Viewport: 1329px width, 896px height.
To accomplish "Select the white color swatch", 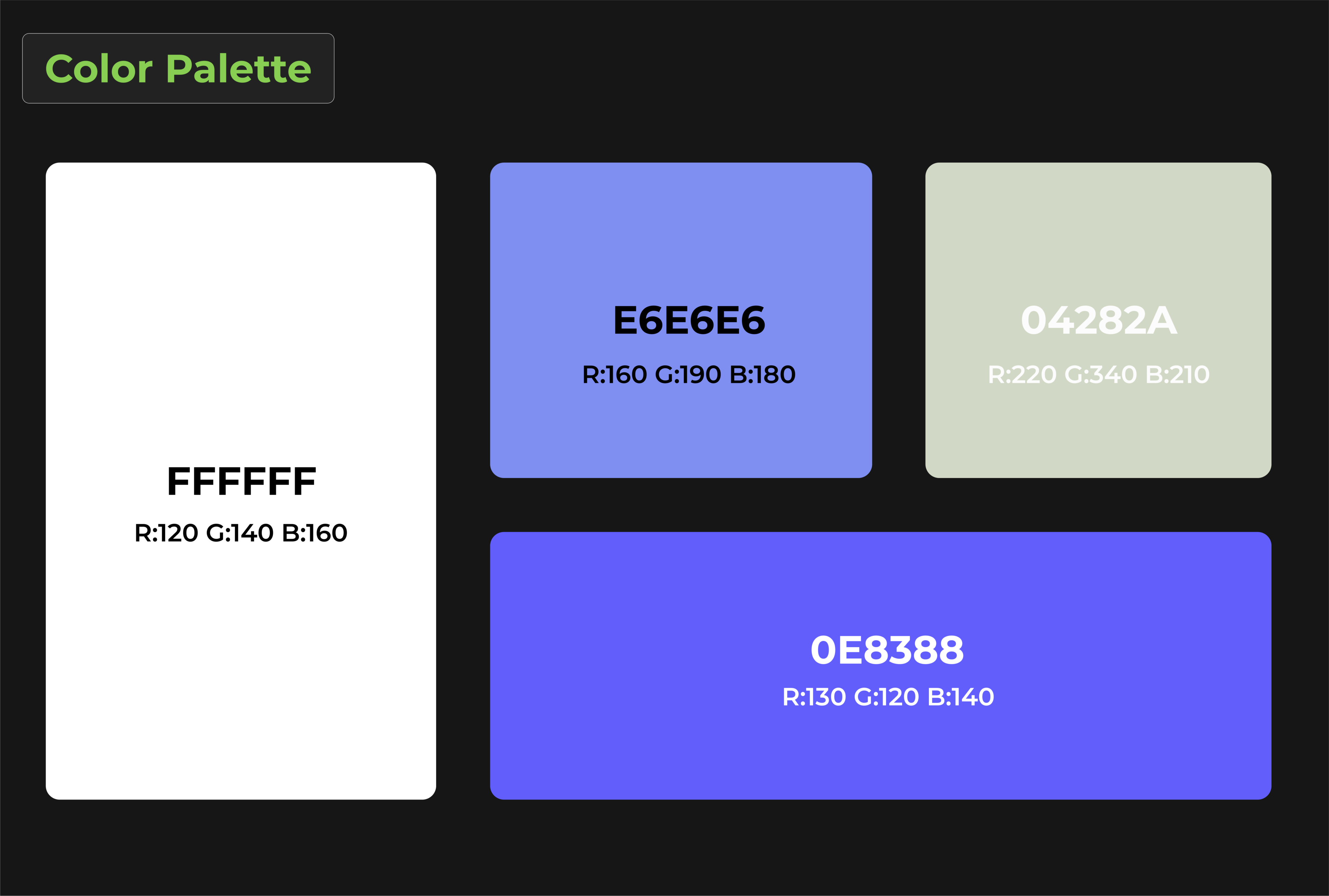I will pos(241,286).
